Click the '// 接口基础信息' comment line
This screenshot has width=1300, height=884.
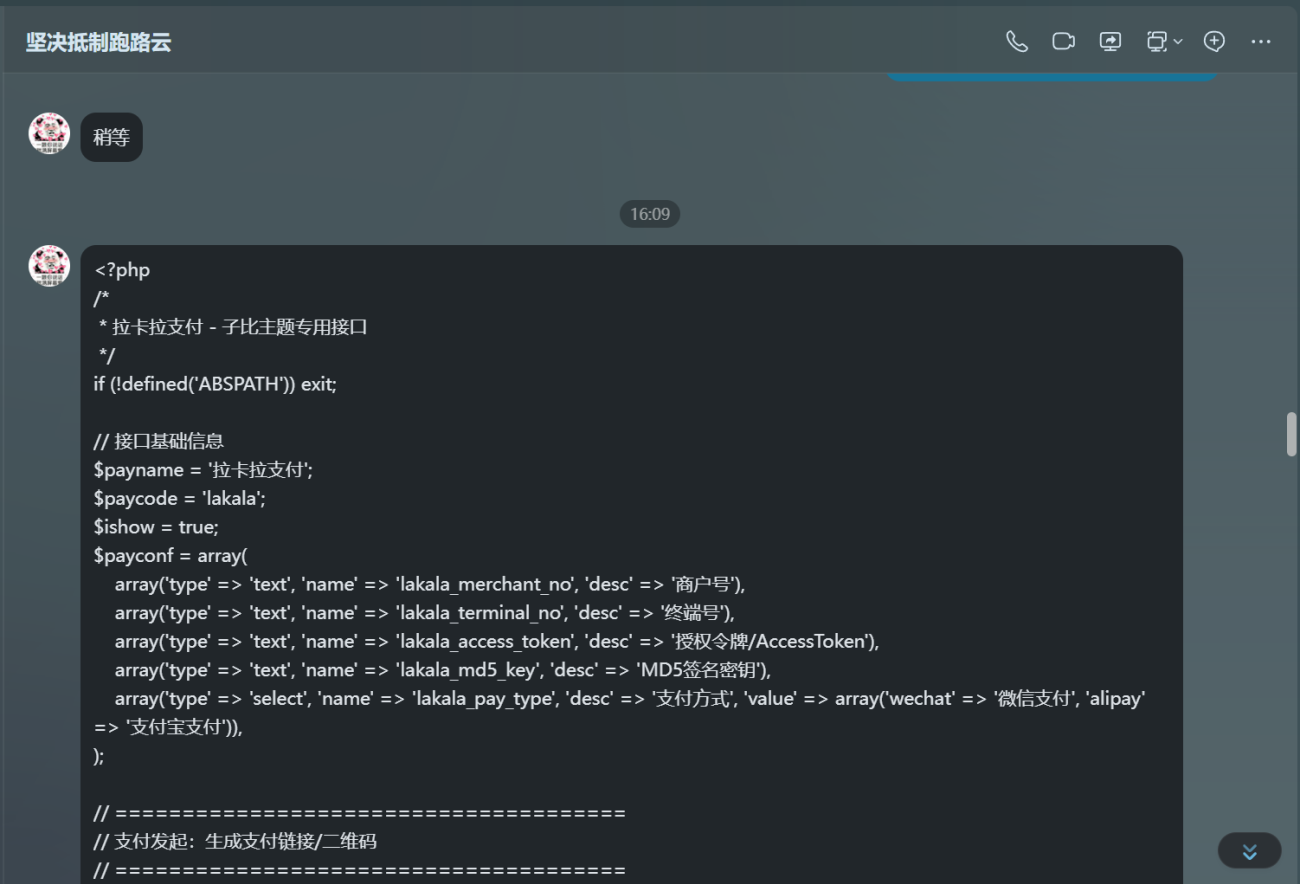coord(159,441)
